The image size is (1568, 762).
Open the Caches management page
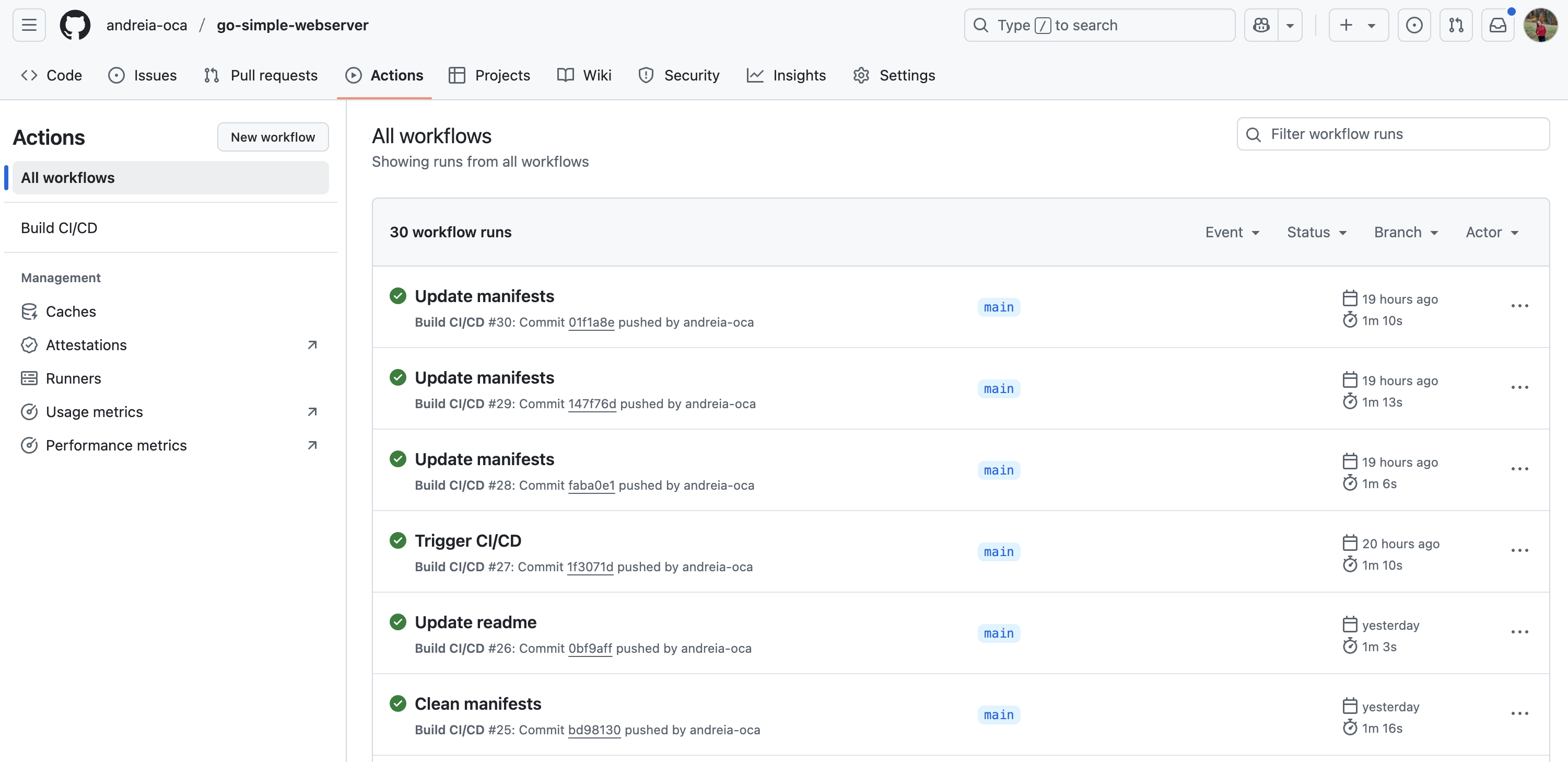pos(71,310)
